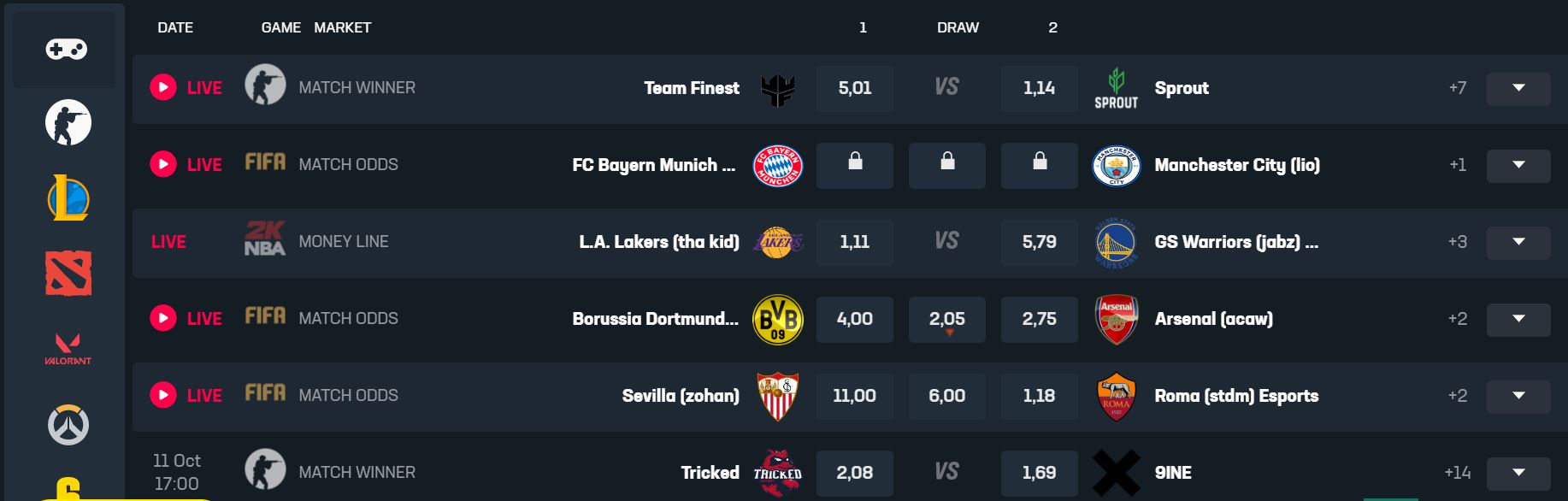The image size is (1568, 501).
Task: Sort matches by the DATE column header
Action: click(176, 27)
